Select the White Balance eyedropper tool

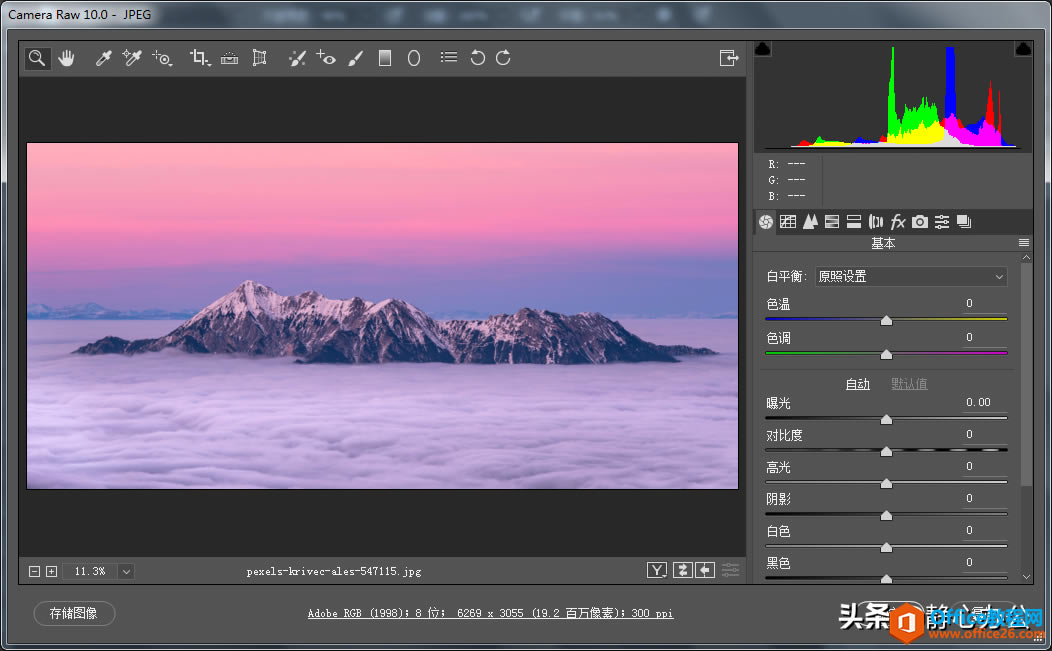pos(103,58)
